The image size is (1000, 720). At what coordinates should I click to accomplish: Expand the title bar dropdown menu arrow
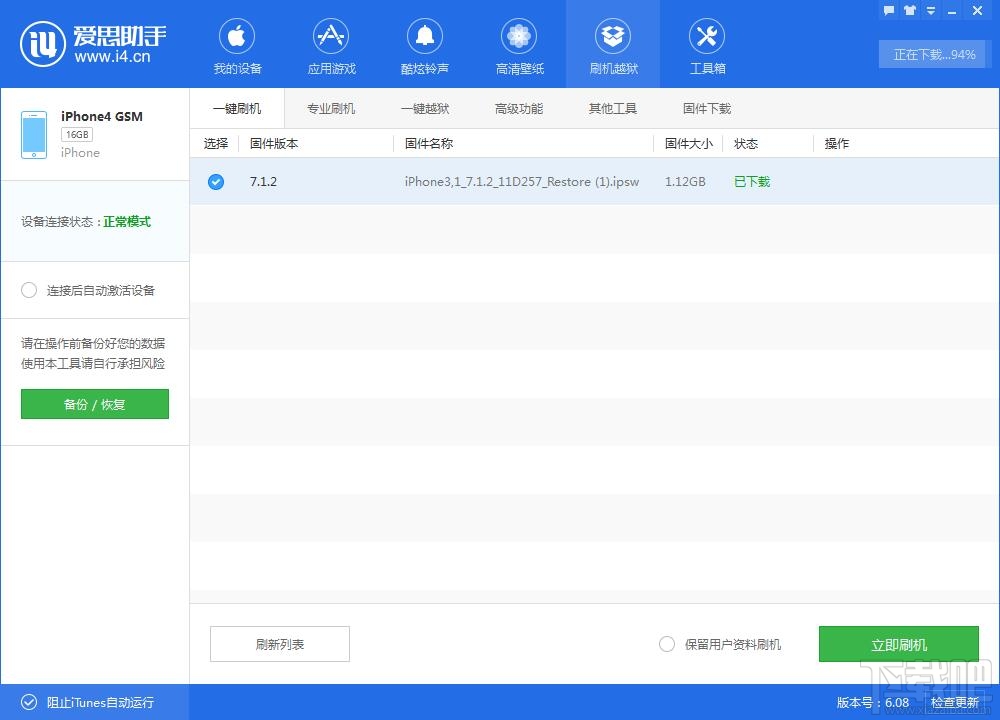[931, 10]
